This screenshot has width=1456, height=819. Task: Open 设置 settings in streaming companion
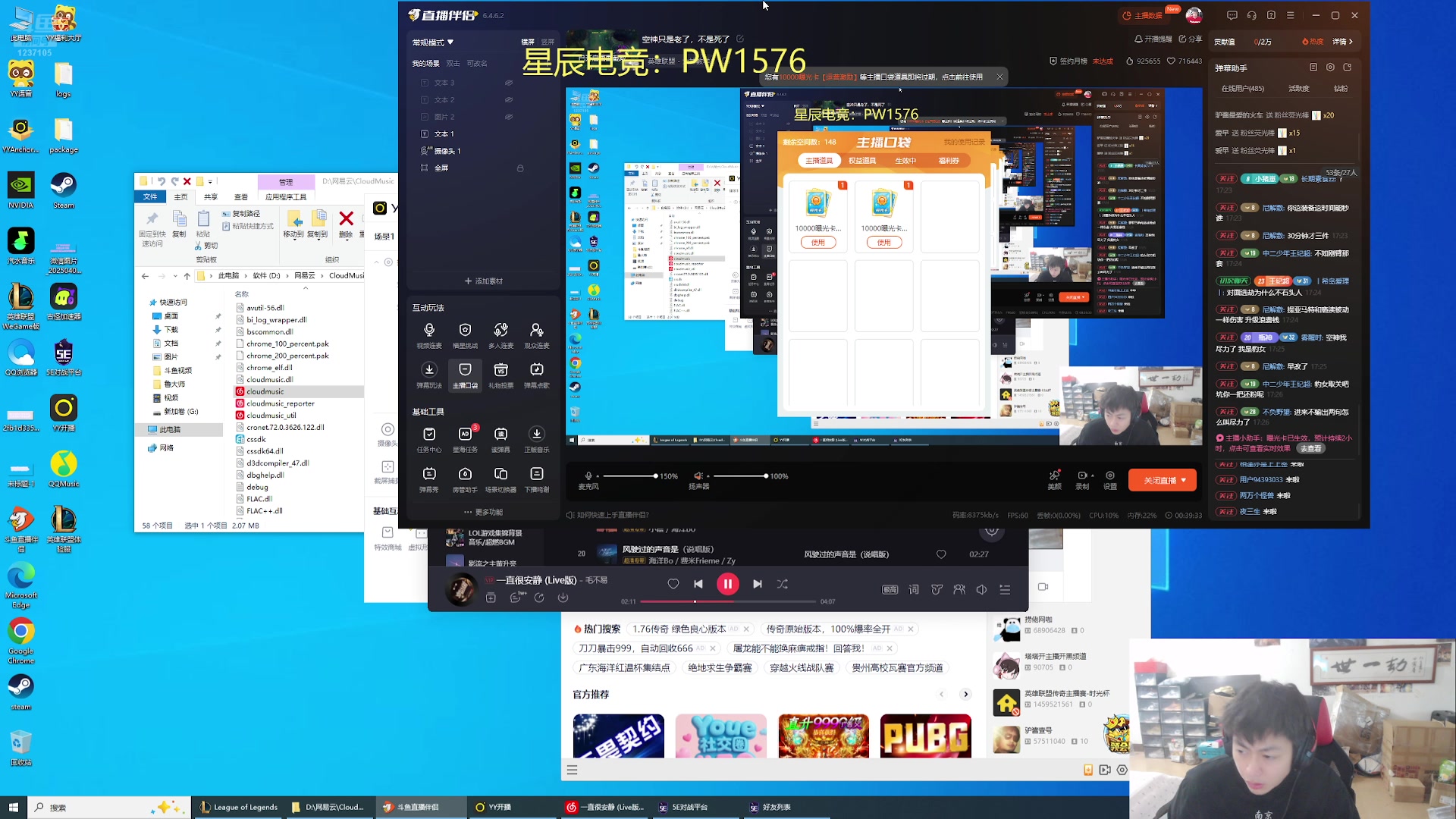(1110, 479)
